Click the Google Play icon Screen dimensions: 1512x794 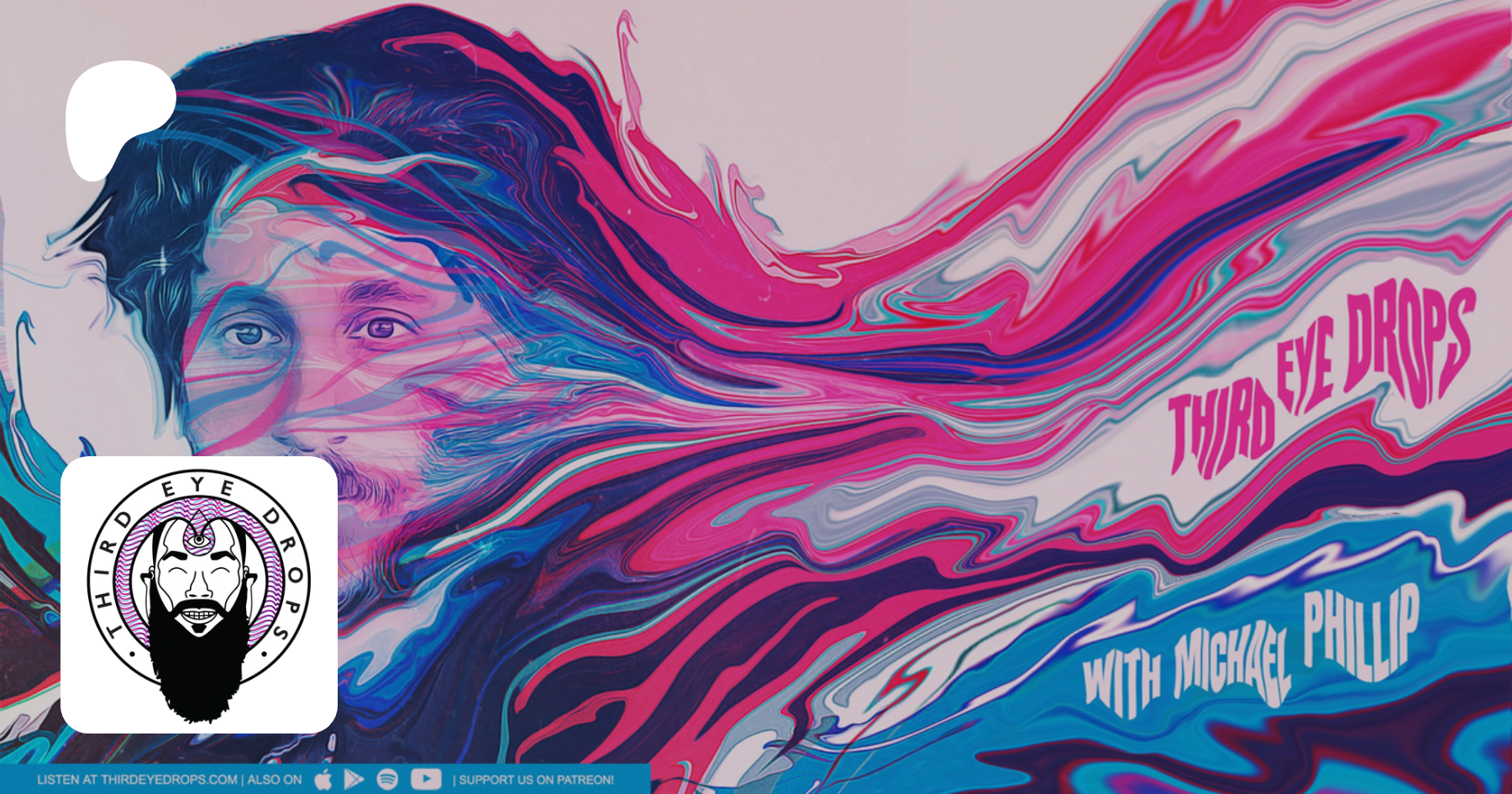(x=354, y=780)
